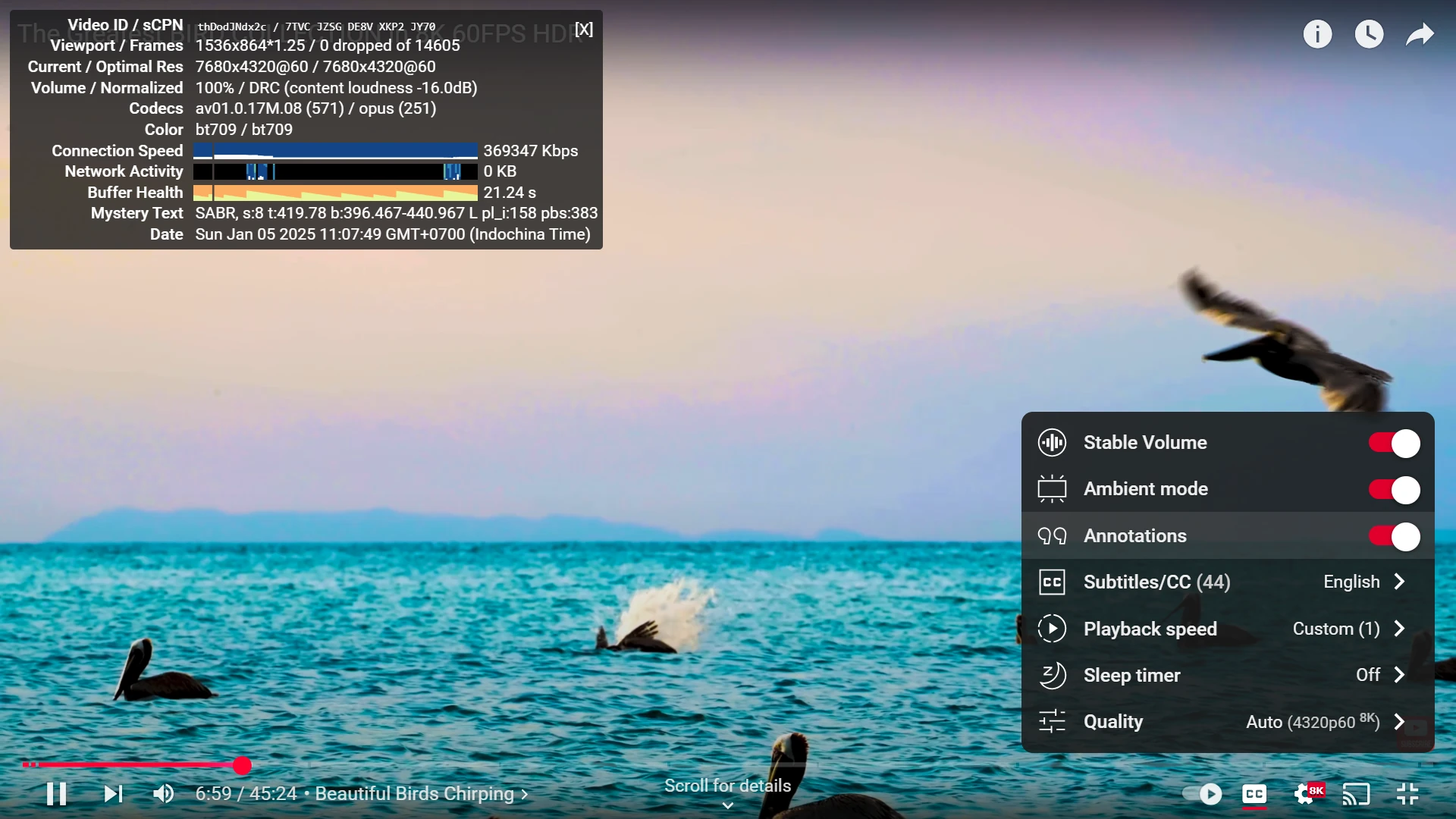Click the Quality sliders icon

pos(1052,722)
